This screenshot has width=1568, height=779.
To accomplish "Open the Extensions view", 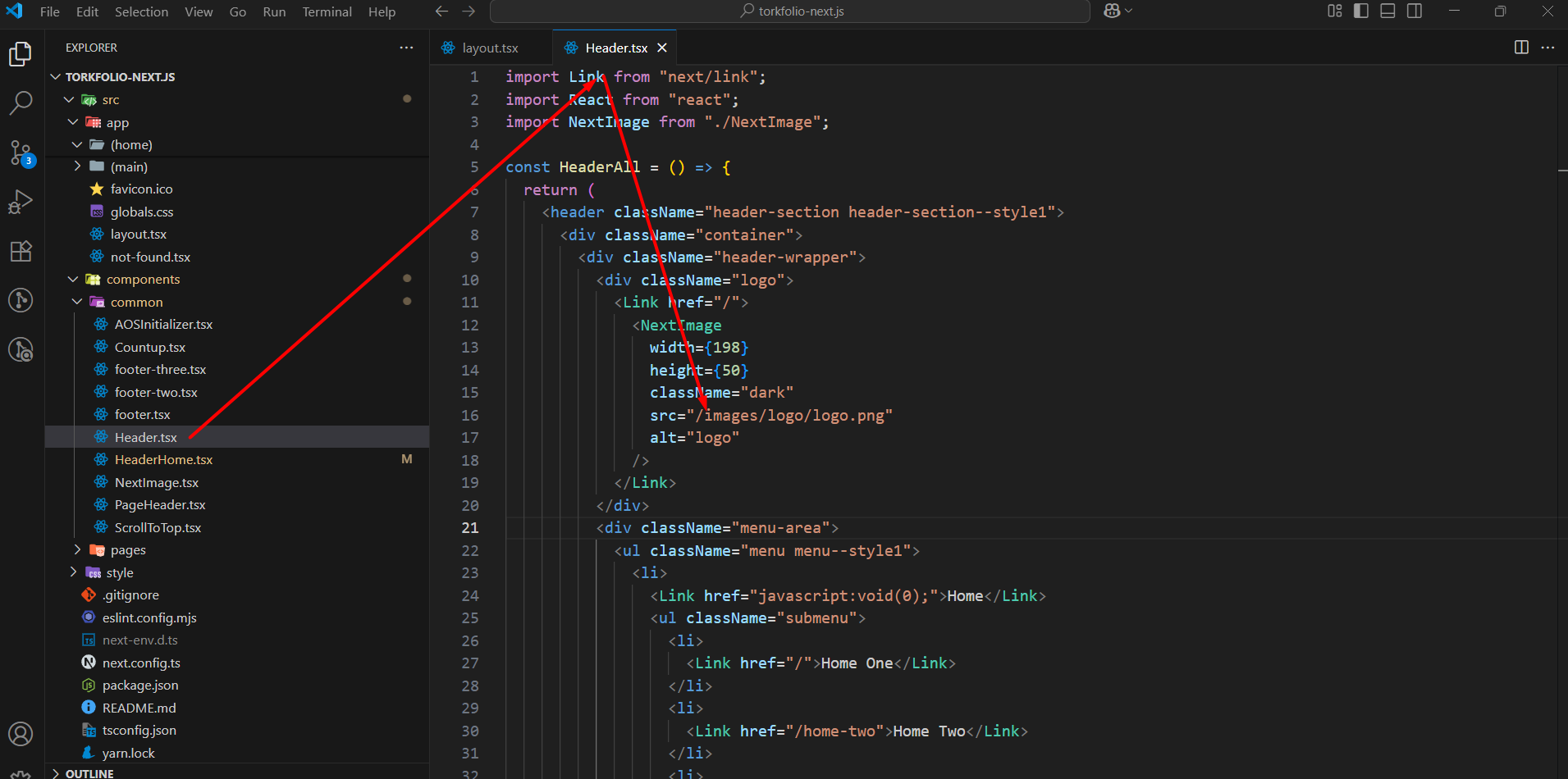I will tap(21, 251).
